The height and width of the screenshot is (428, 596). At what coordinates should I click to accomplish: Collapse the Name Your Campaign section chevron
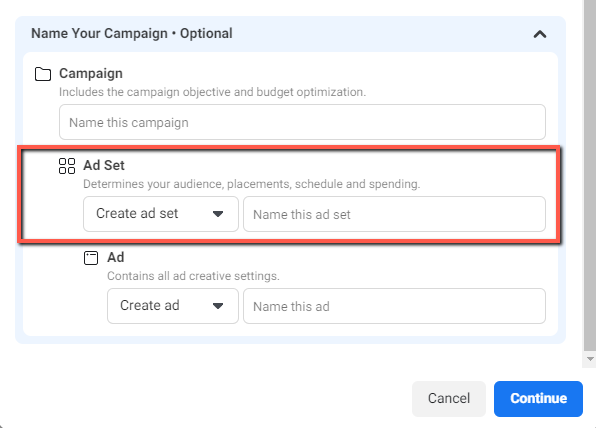(540, 35)
